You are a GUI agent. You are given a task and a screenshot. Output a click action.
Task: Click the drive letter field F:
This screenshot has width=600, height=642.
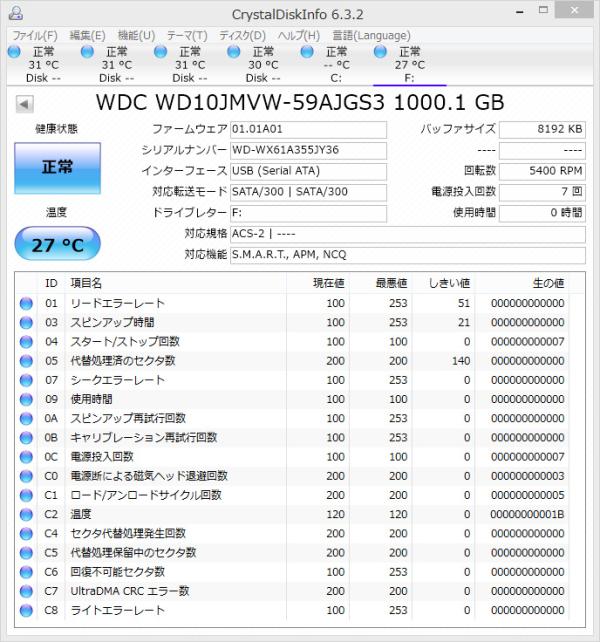[x=308, y=213]
